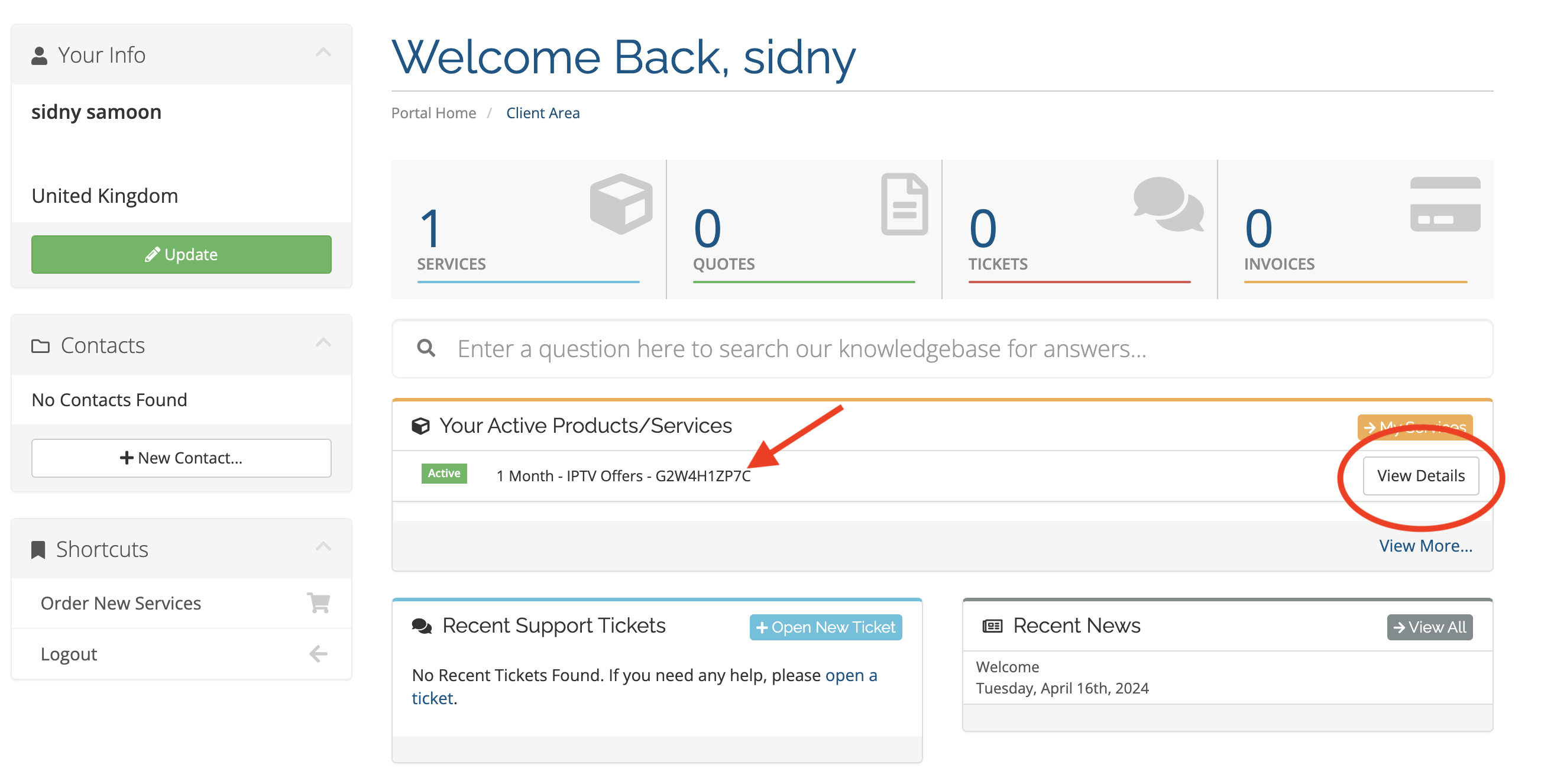Click the Tickets chat bubbles icon

coord(1168,204)
